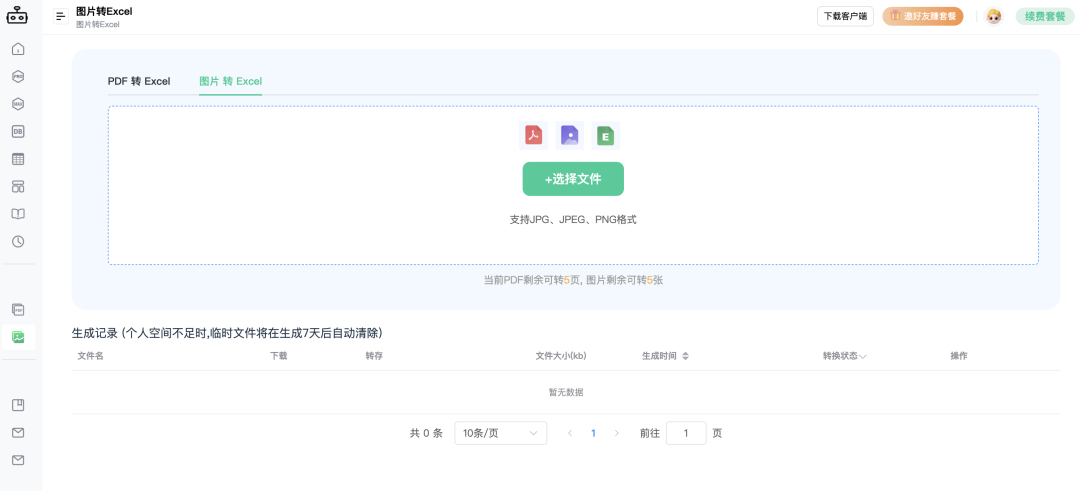
Task: Open the book sidebar icon
Action: pyautogui.click(x=18, y=214)
